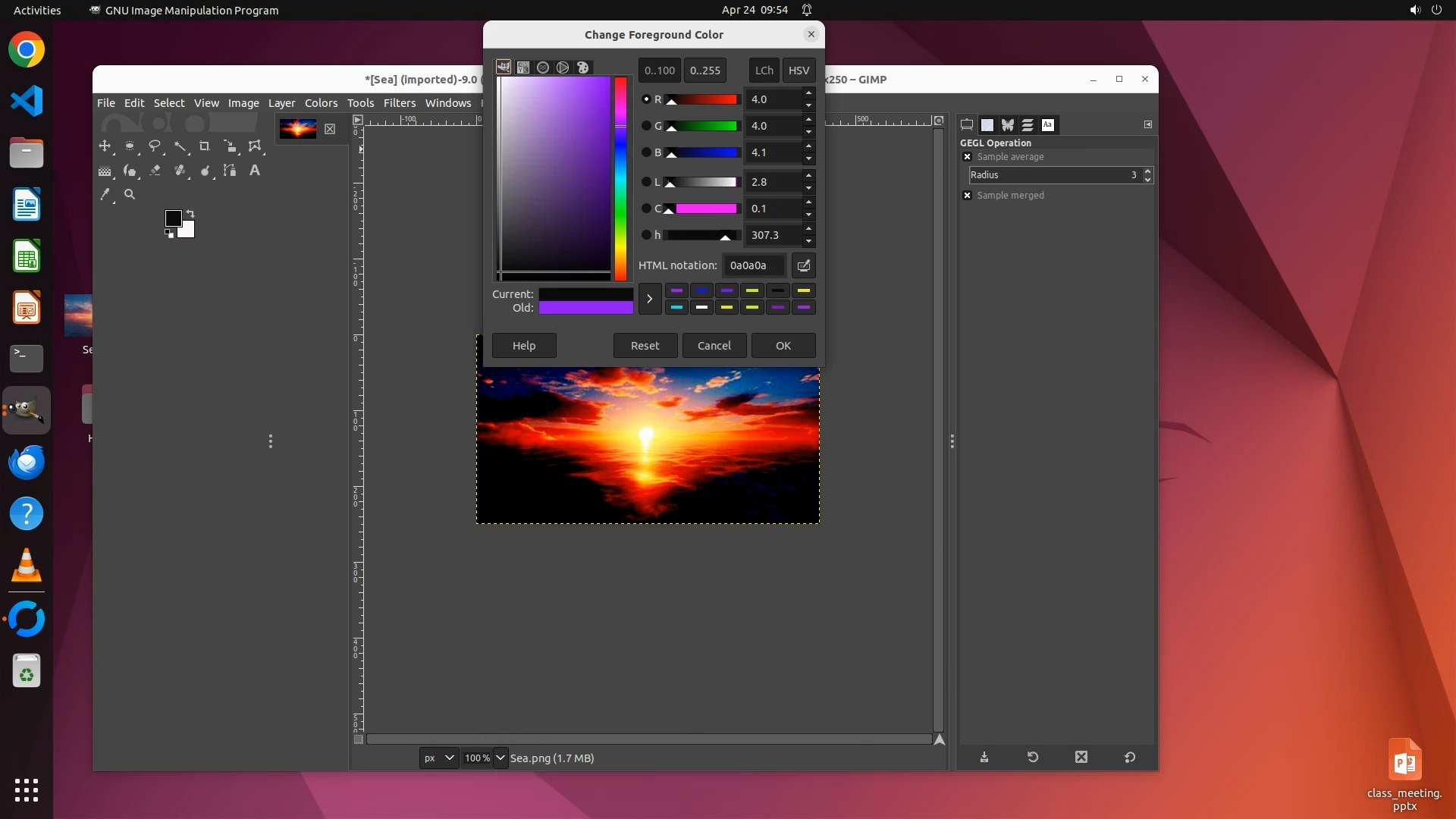The height and width of the screenshot is (819, 1456).
Task: Select the Move tool
Action: (105, 146)
